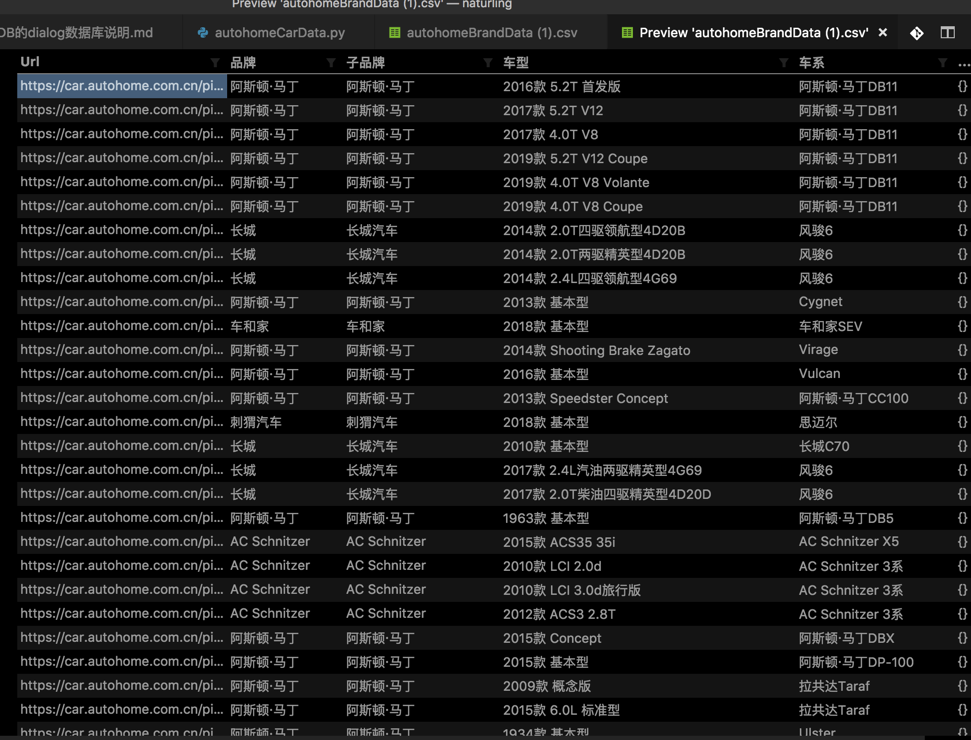Click the braces icon in the AC Schnitzer X5 row
The image size is (971, 740).
[x=962, y=542]
